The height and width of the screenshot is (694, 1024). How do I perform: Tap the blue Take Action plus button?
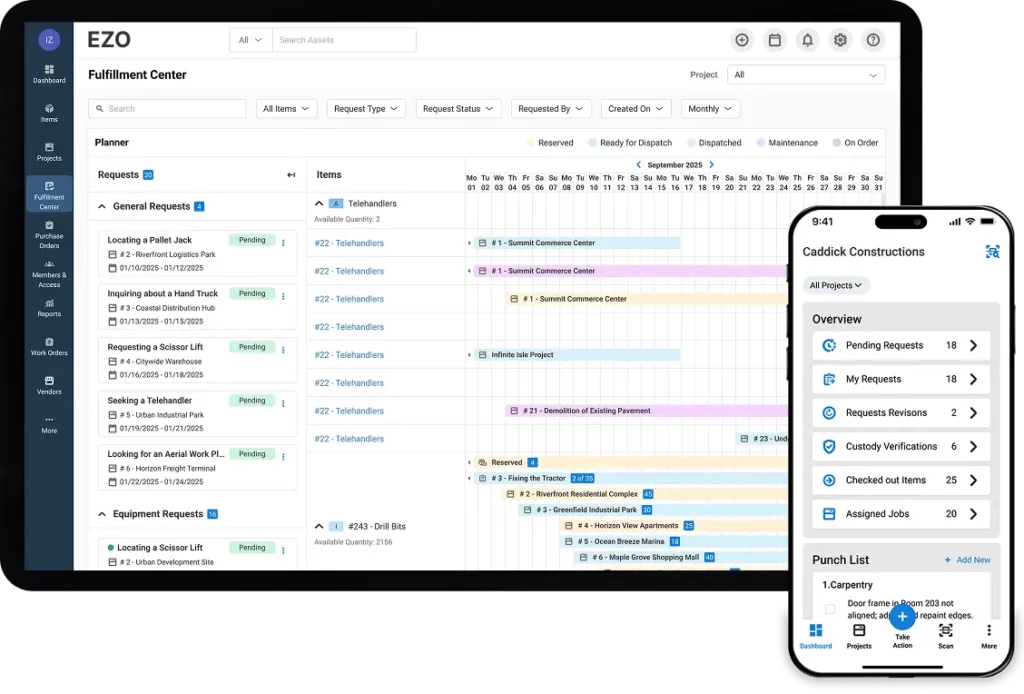902,616
